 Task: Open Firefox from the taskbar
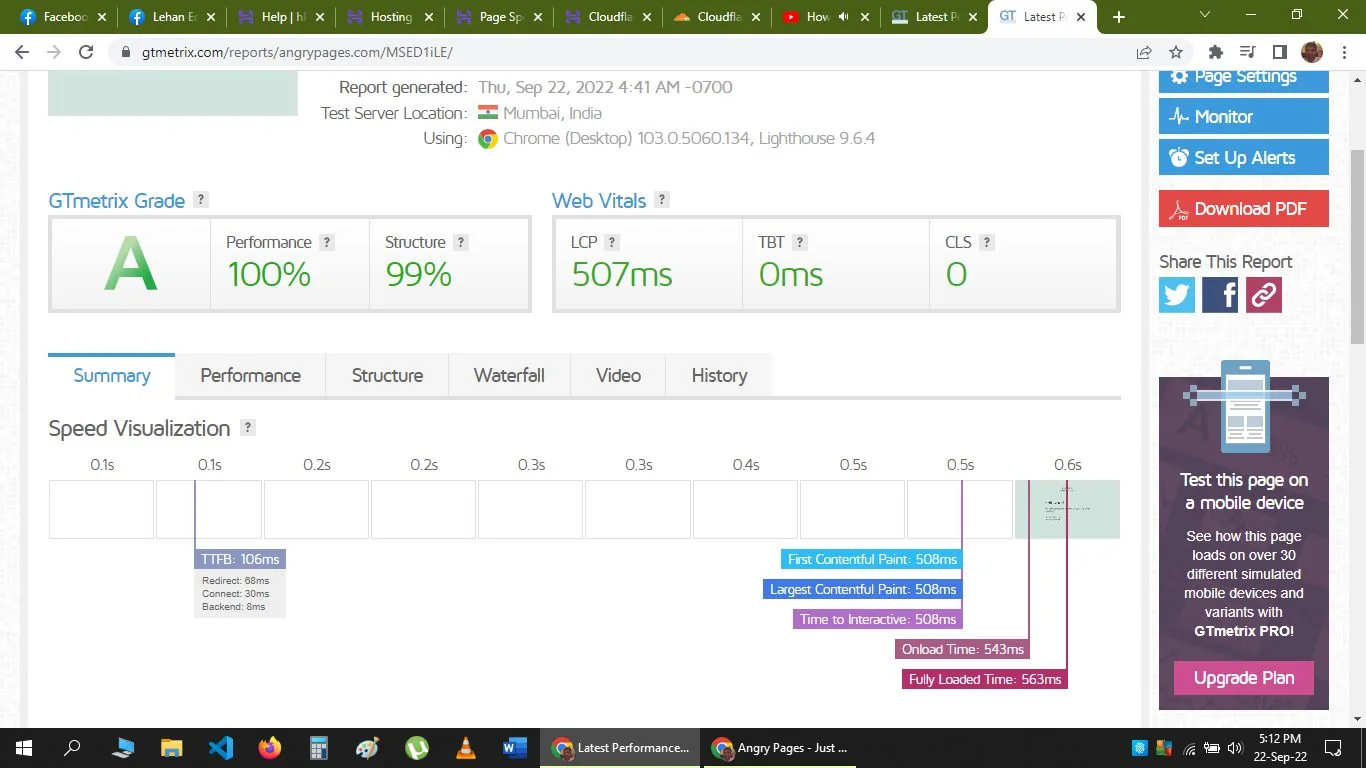[270, 747]
